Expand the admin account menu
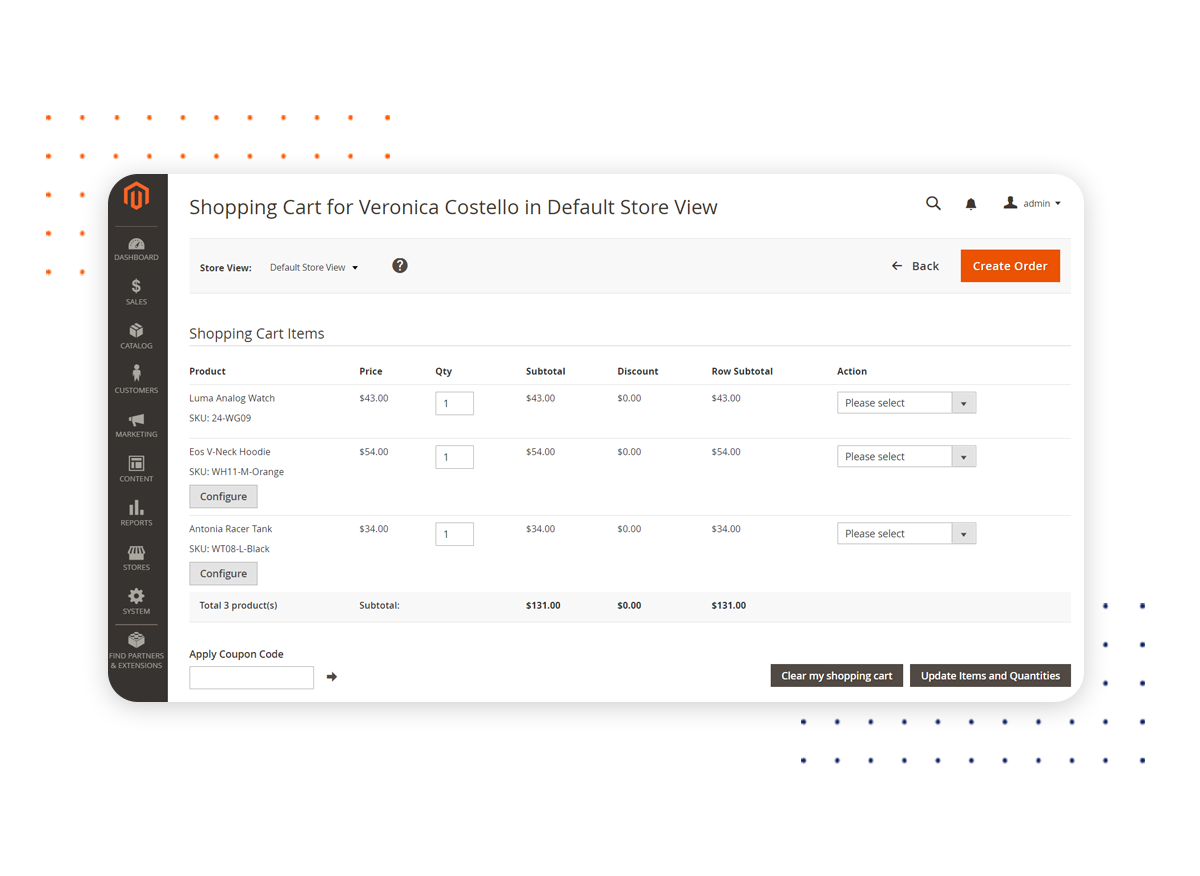Viewport: 1200px width, 876px height. click(x=1032, y=203)
